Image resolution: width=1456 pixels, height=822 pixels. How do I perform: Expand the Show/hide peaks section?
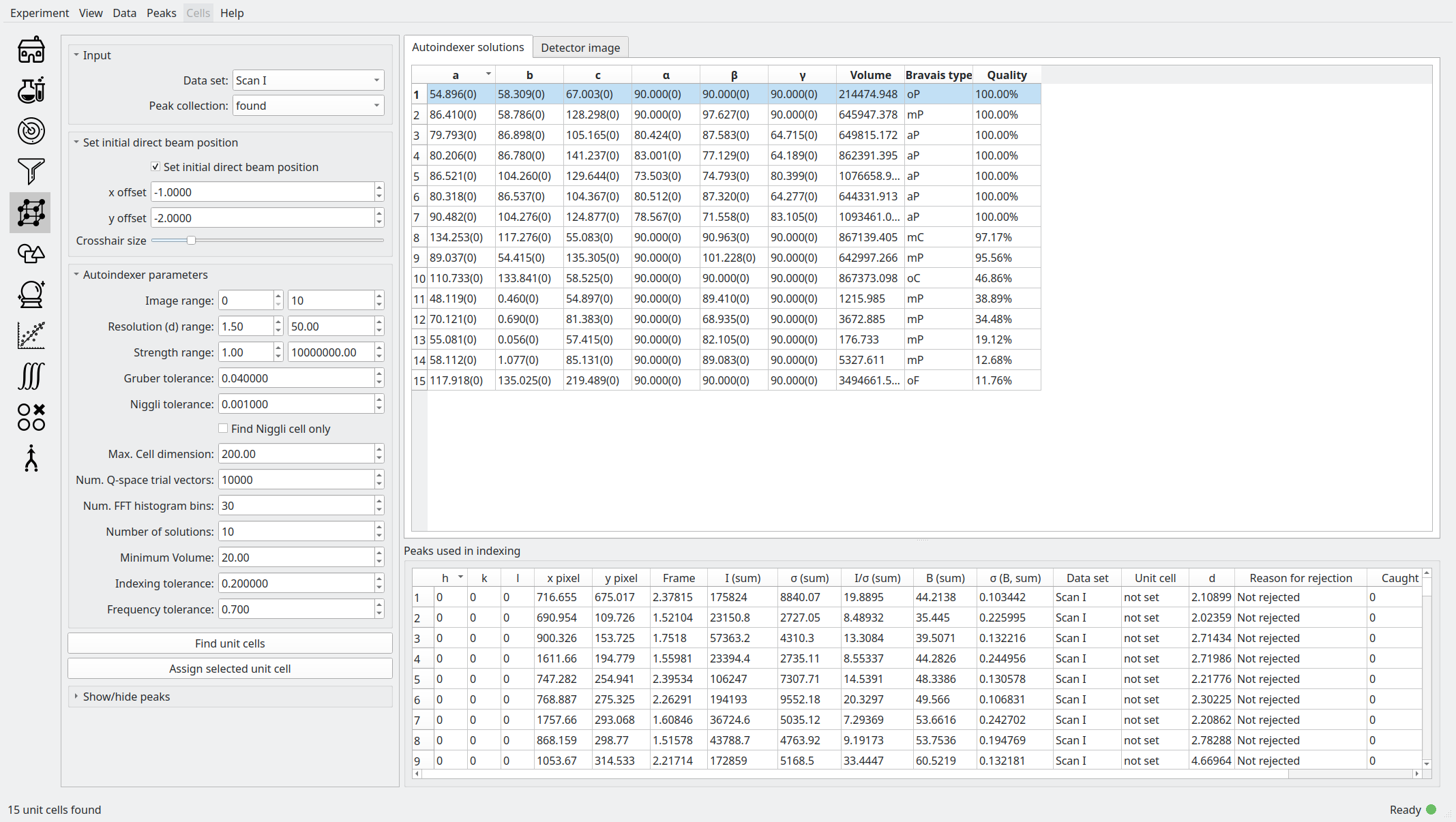coord(126,697)
